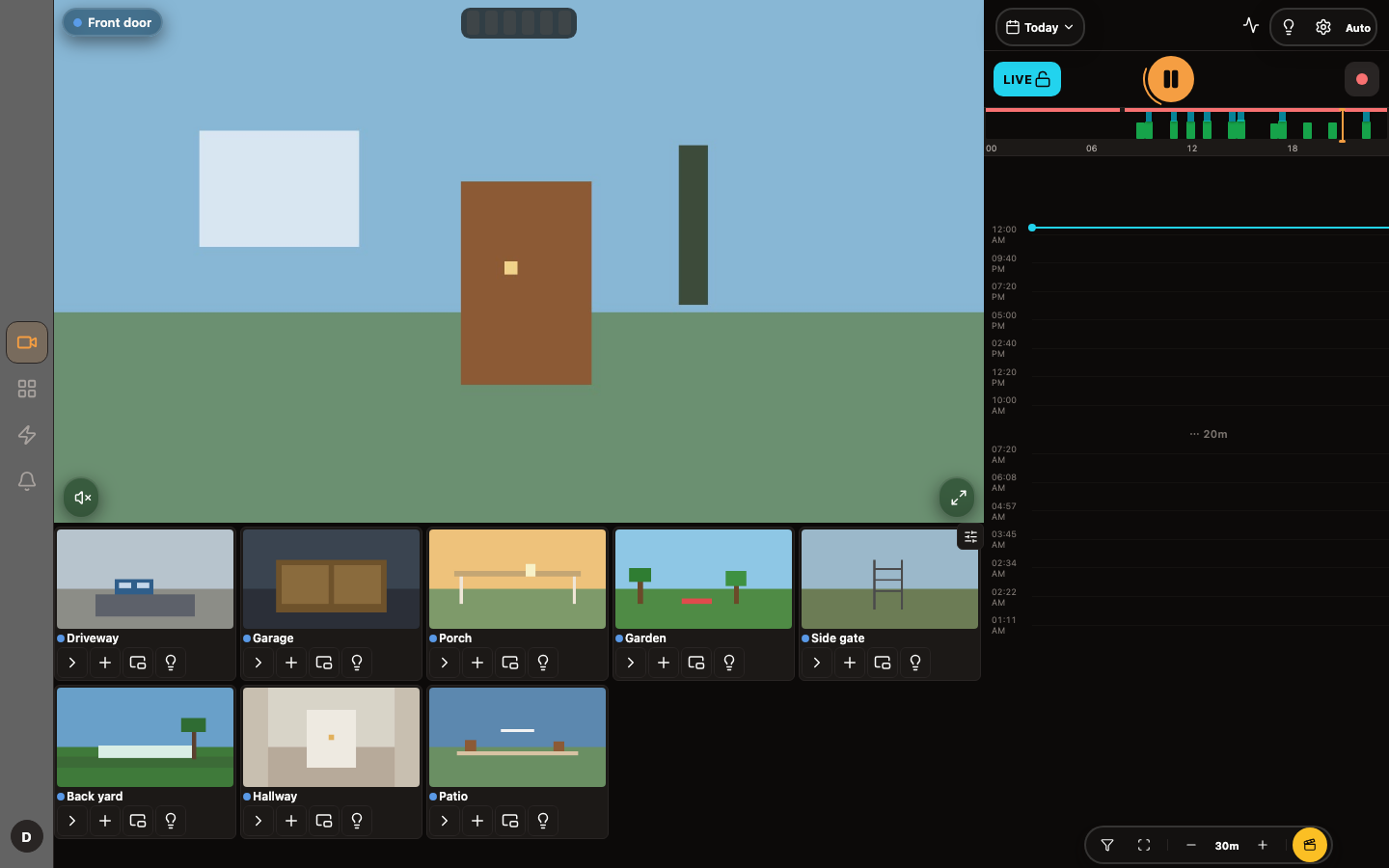The width and height of the screenshot is (1389, 868).
Task: Pause the live playback
Action: (1170, 79)
